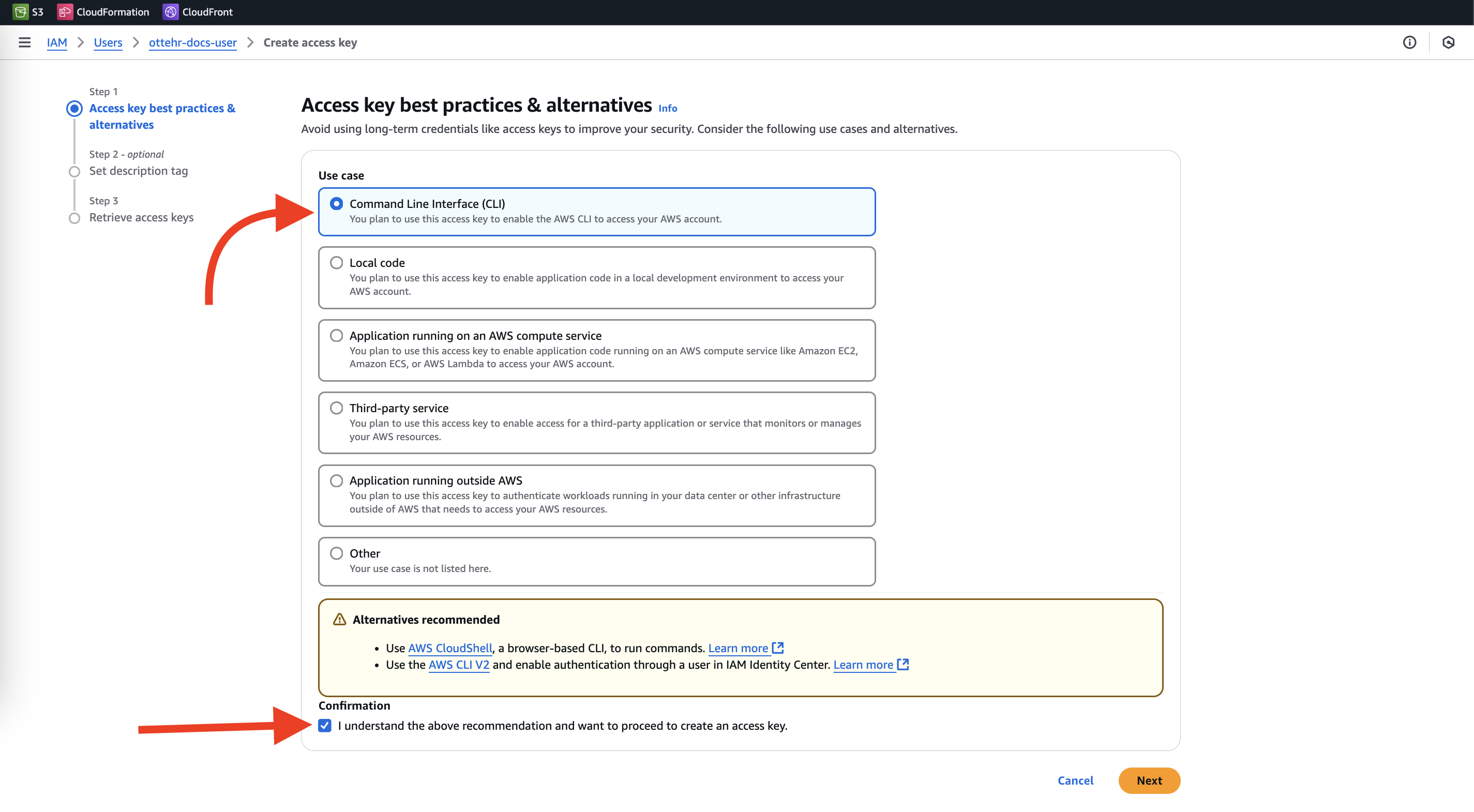The image size is (1474, 812).
Task: Choose Application running on an AWS compute service
Action: tap(337, 335)
